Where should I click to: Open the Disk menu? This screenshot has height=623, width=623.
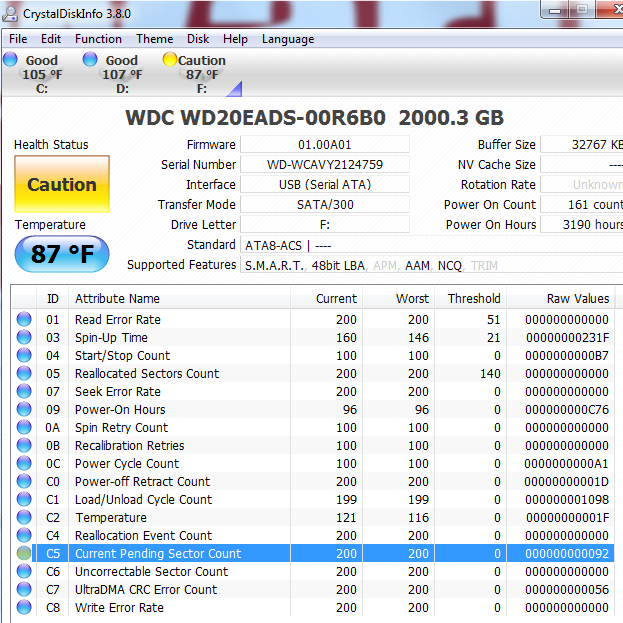tap(198, 39)
